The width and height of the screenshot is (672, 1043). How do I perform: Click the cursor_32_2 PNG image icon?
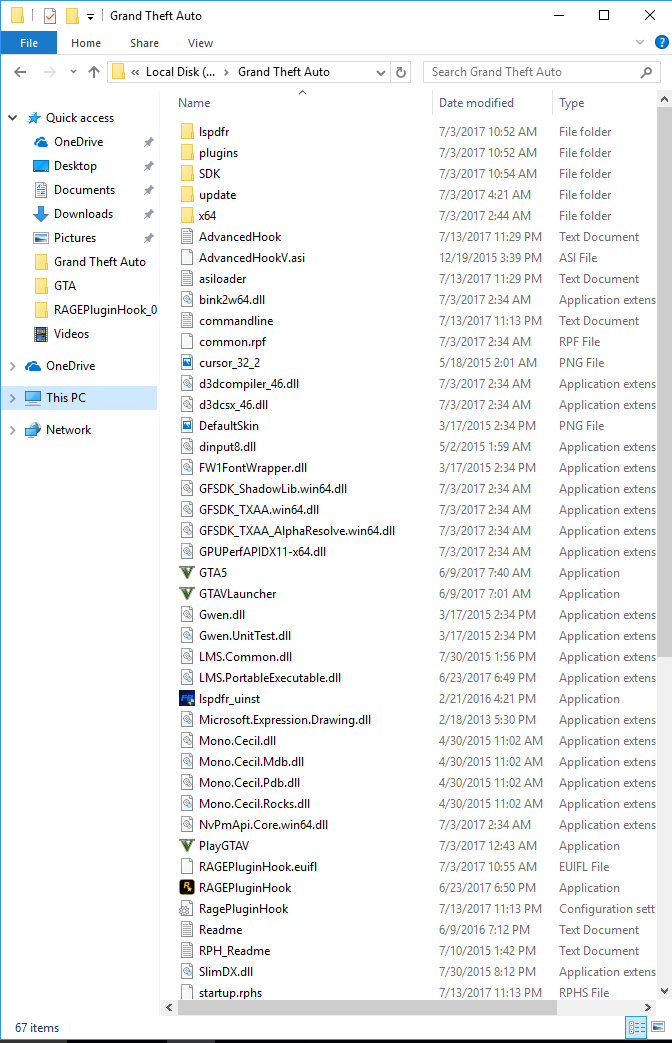pos(187,363)
